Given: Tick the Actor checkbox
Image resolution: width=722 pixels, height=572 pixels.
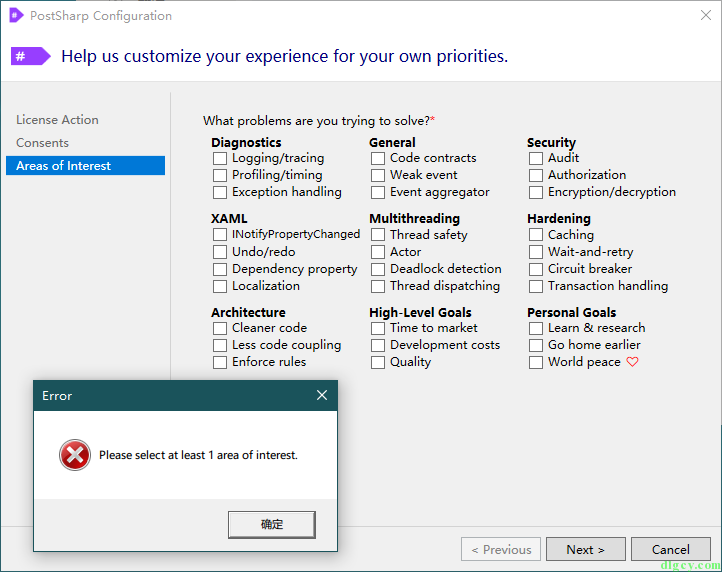Looking at the screenshot, I should coord(378,252).
